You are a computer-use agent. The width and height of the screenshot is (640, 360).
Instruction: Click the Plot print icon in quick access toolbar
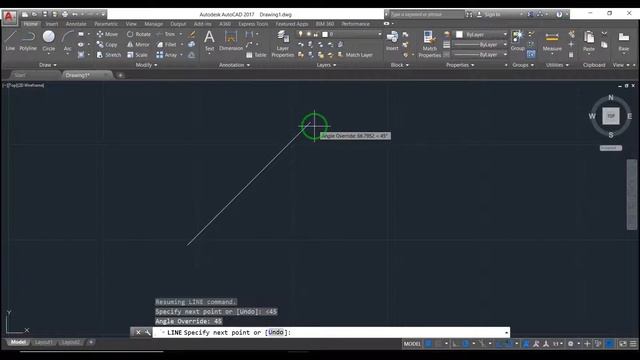click(x=65, y=14)
